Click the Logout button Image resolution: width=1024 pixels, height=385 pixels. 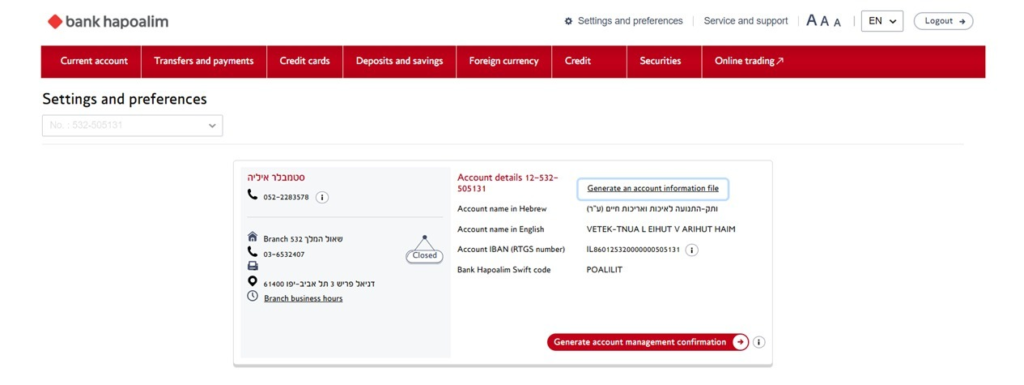click(x=944, y=21)
